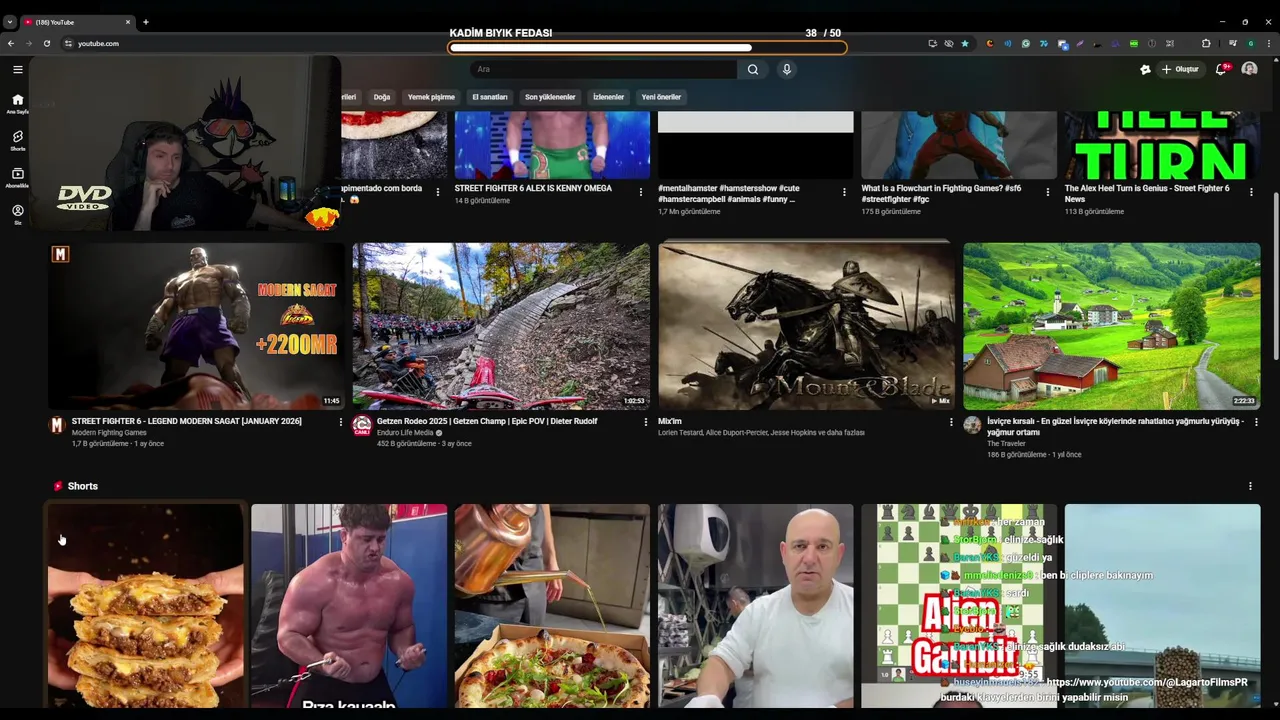Open the Shorts section three-dot menu

tap(1250, 486)
